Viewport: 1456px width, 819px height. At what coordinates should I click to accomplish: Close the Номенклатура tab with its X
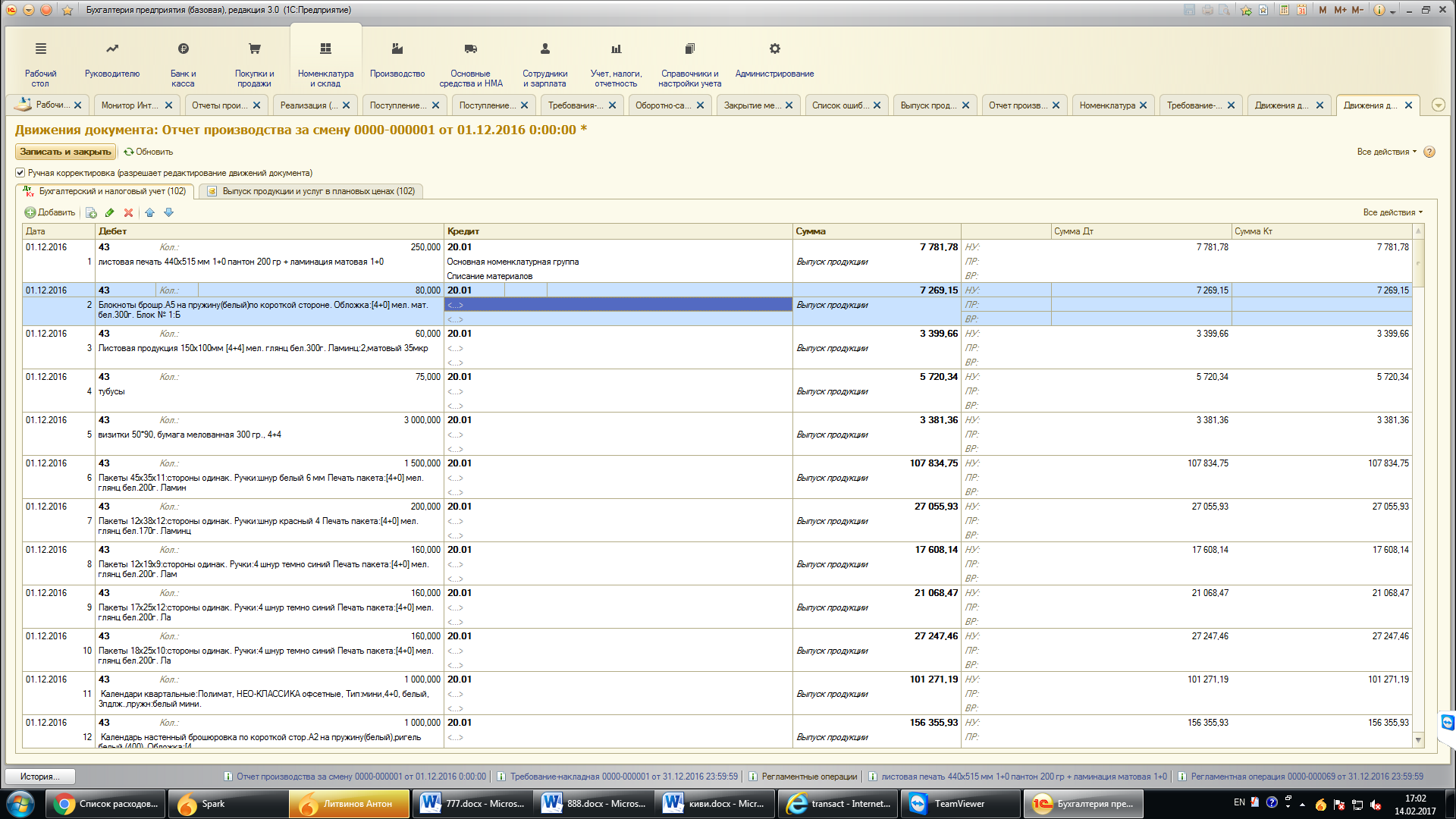(x=1144, y=105)
